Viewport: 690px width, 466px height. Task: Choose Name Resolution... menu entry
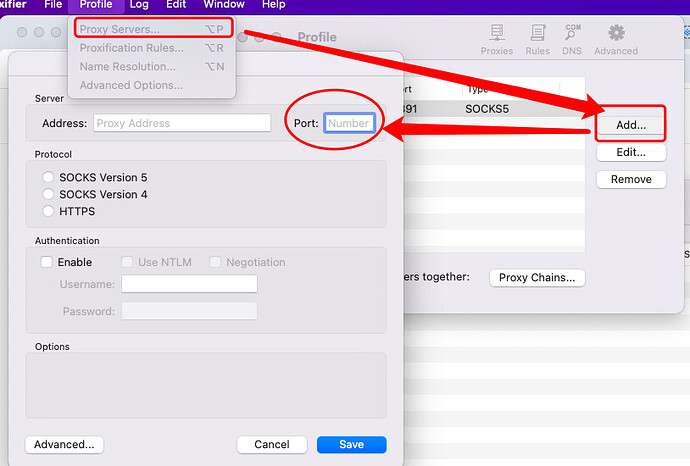pos(152,66)
